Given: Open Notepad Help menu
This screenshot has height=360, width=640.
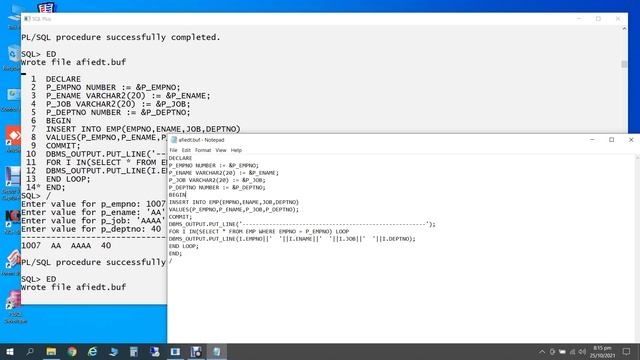Looking at the screenshot, I should pos(236,150).
